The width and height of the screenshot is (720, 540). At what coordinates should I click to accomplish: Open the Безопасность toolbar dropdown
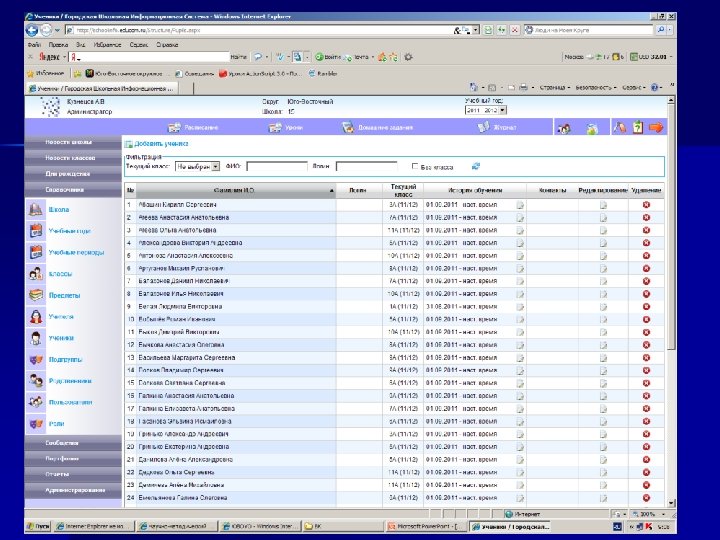[x=596, y=87]
